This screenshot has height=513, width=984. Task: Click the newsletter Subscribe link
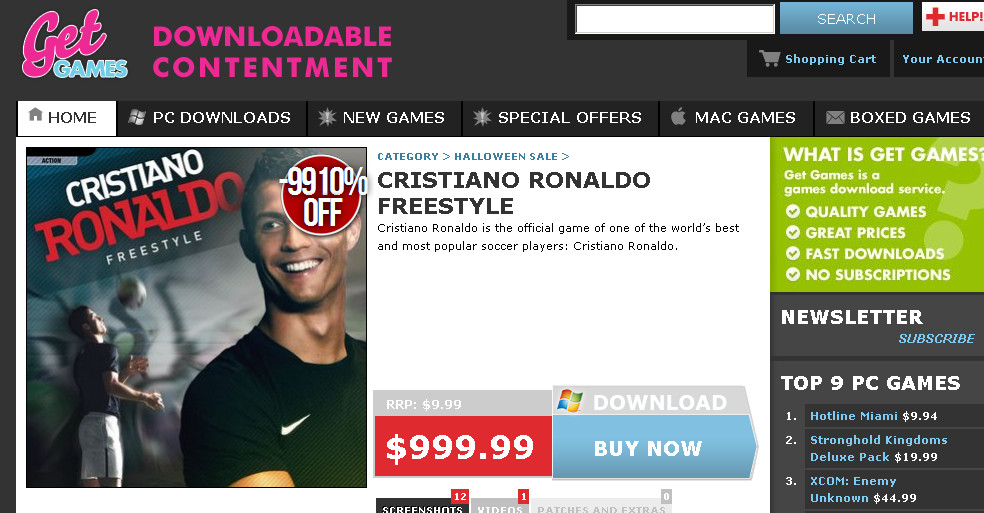point(936,338)
